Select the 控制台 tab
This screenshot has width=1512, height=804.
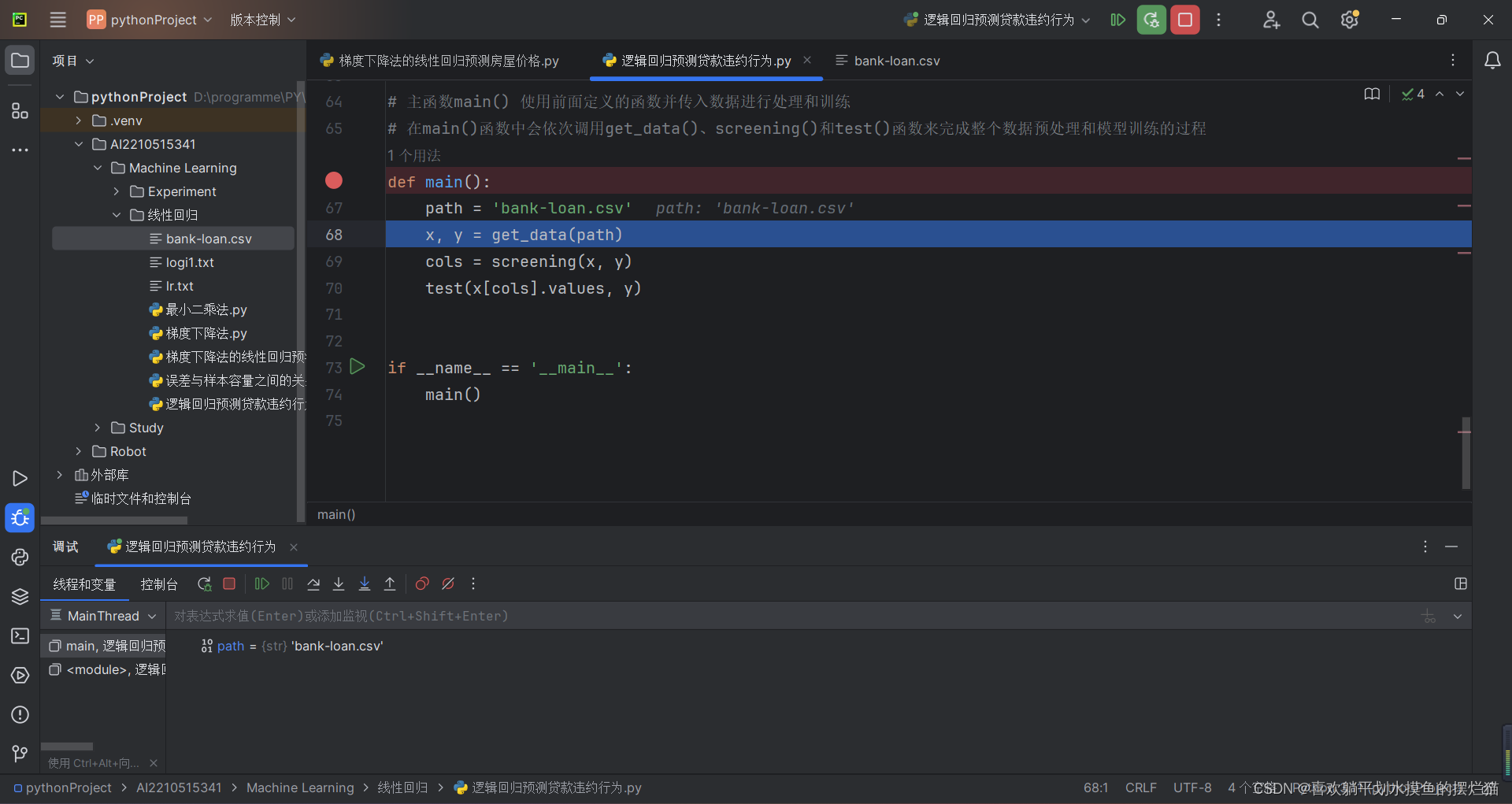[159, 584]
